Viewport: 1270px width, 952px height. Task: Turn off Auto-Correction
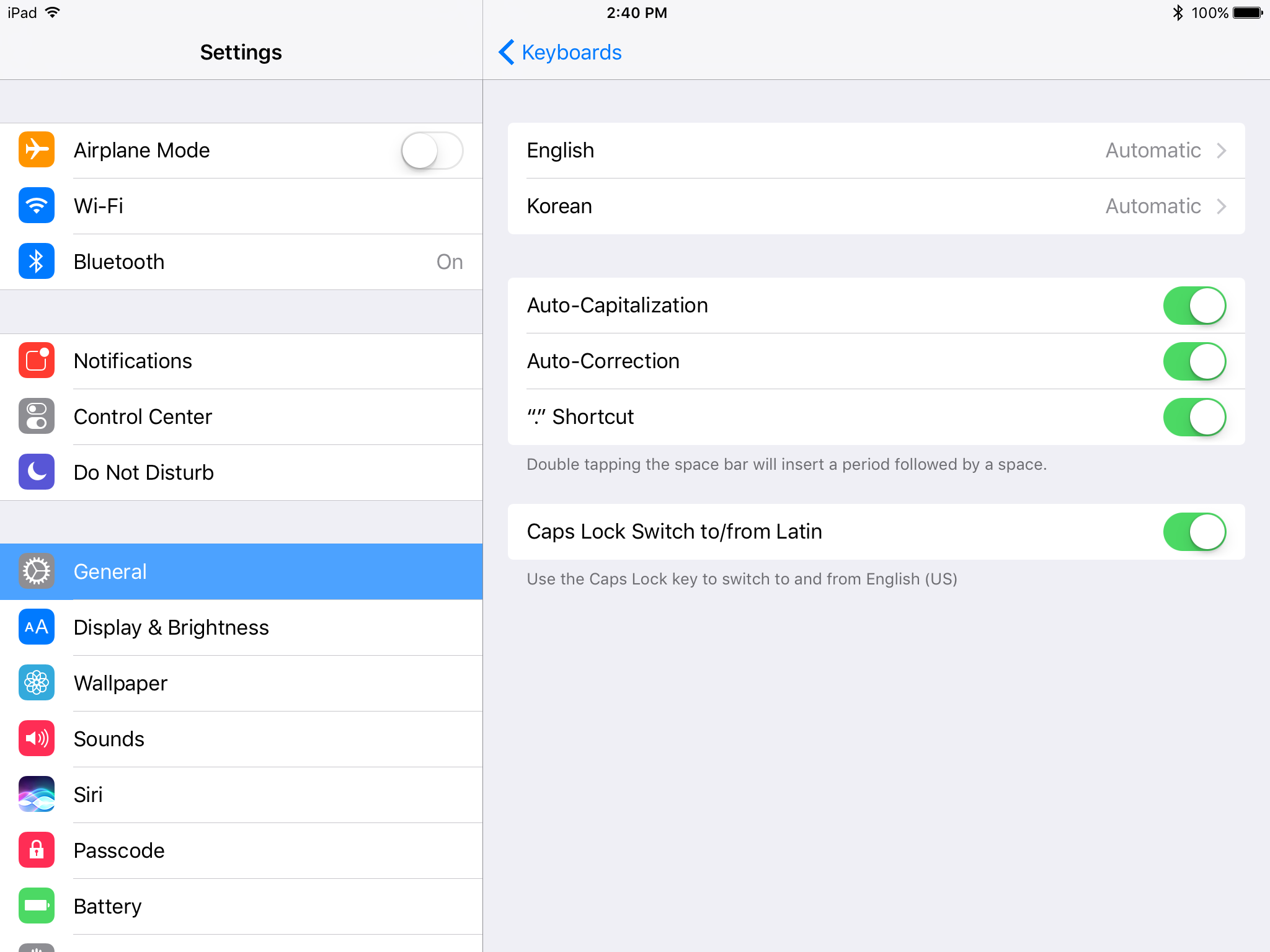click(x=1194, y=361)
